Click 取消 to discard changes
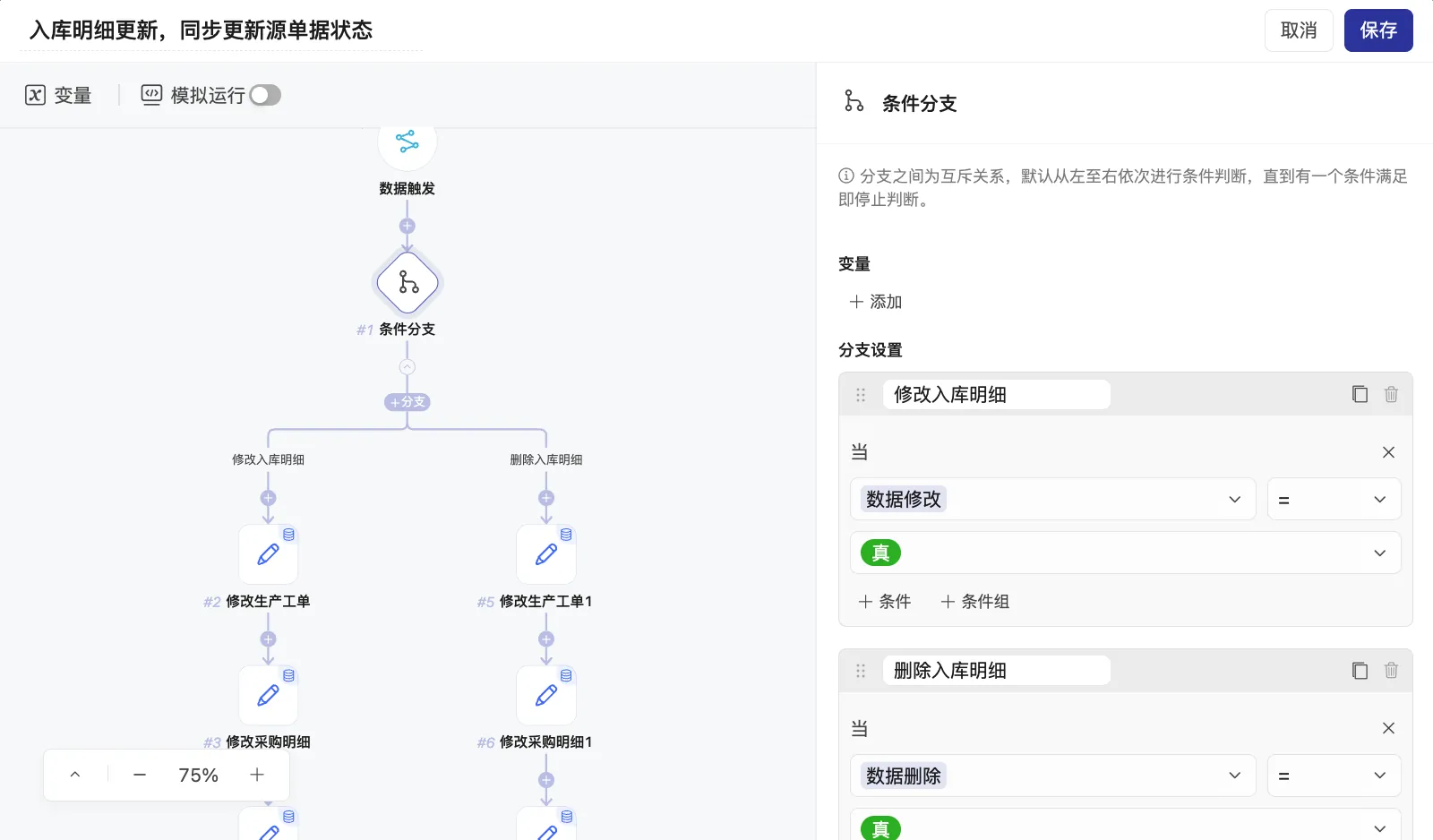 1299,30
